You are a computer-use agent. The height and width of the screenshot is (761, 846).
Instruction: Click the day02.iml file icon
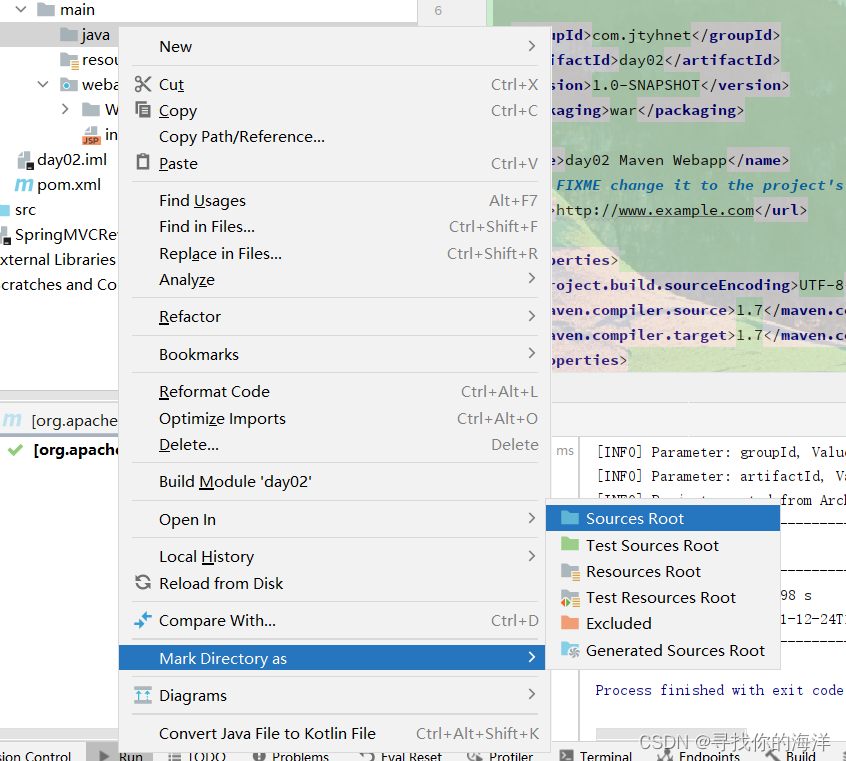26,160
